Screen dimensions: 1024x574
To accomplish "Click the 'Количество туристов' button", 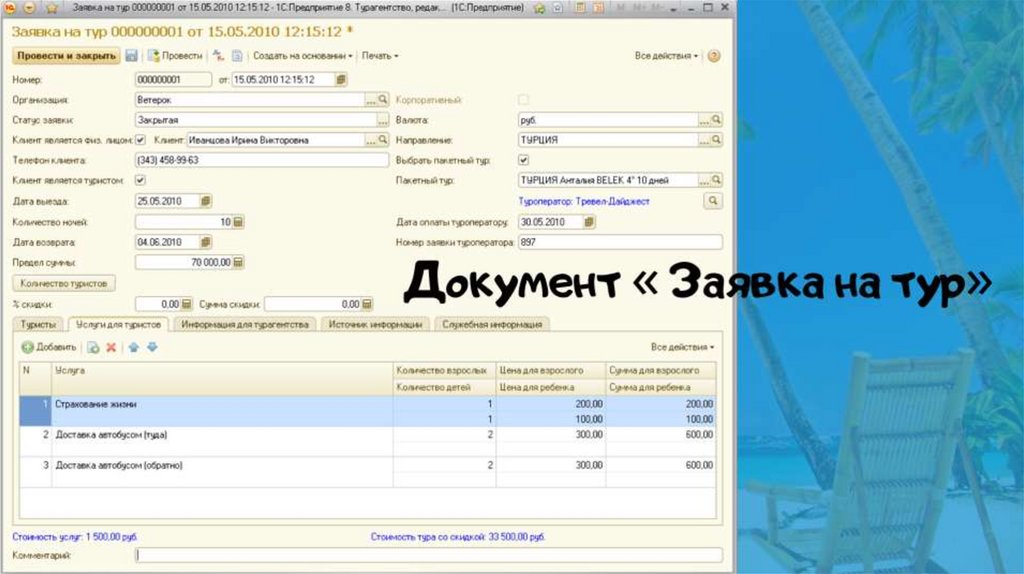I will pyautogui.click(x=62, y=283).
